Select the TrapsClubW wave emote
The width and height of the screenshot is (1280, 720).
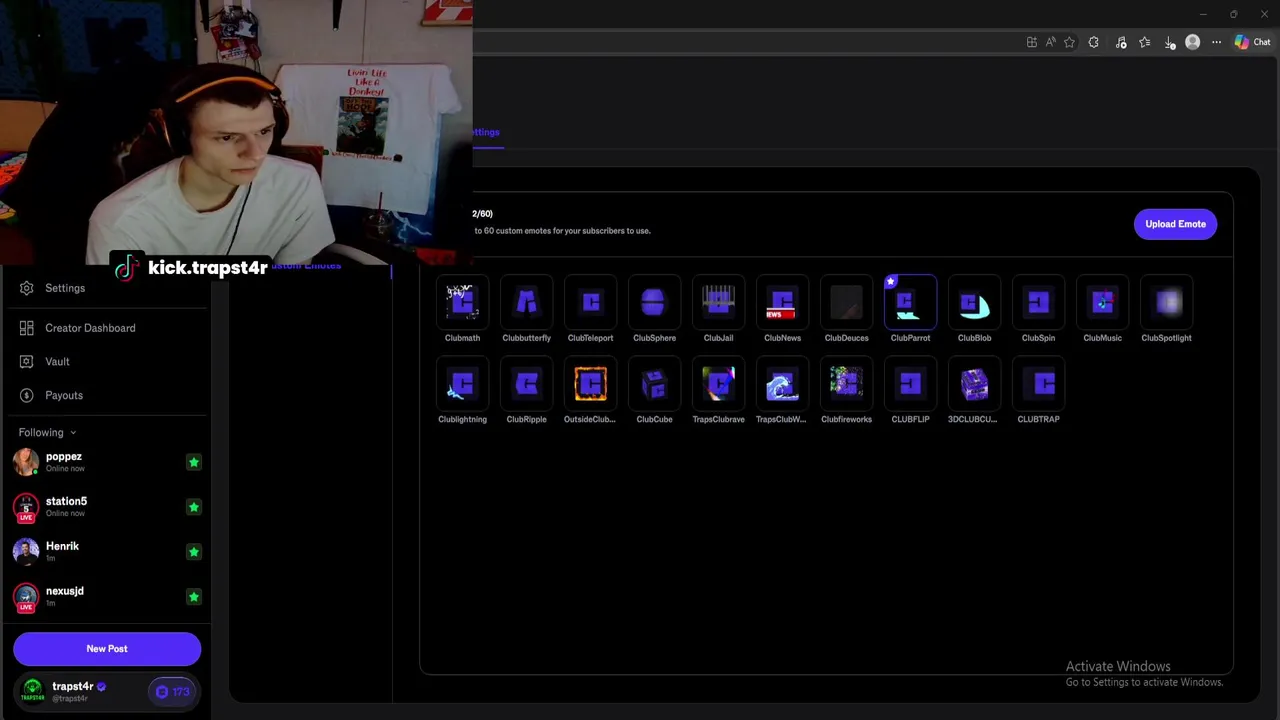[782, 385]
